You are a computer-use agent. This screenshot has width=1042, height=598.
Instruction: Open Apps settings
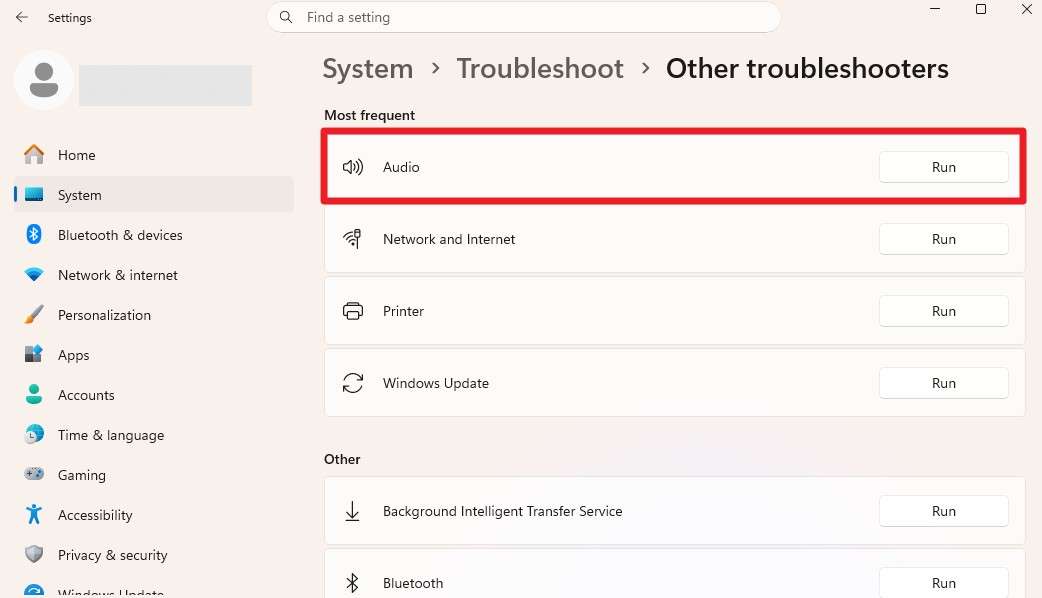point(154,355)
